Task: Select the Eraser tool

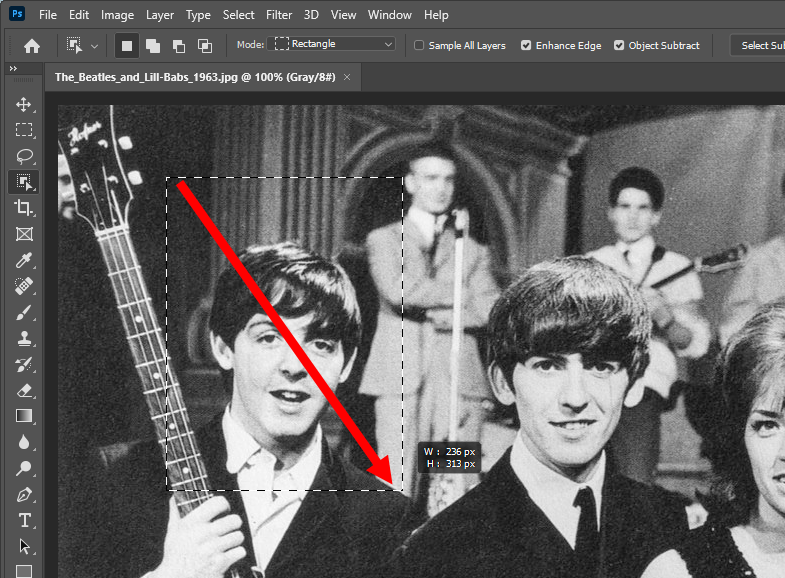Action: tap(24, 390)
